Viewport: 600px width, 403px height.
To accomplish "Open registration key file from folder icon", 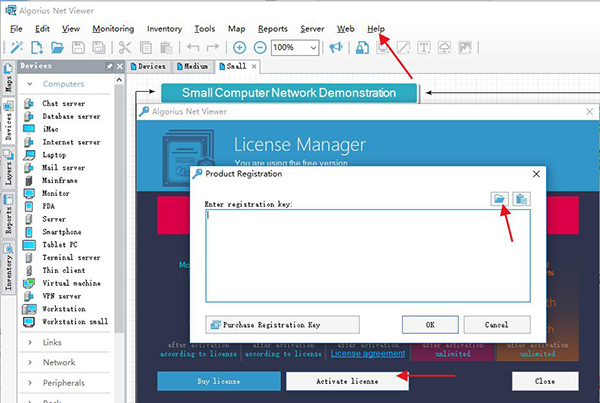I will tap(501, 200).
